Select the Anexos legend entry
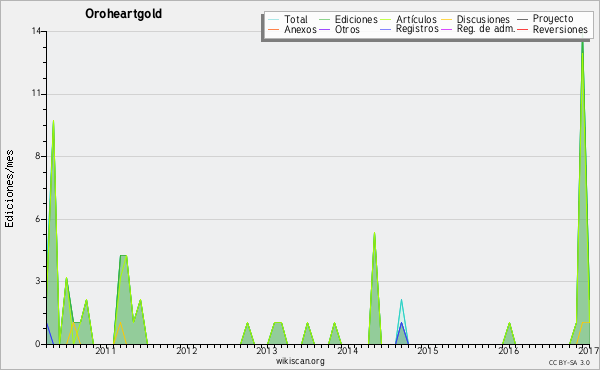 [300, 29]
